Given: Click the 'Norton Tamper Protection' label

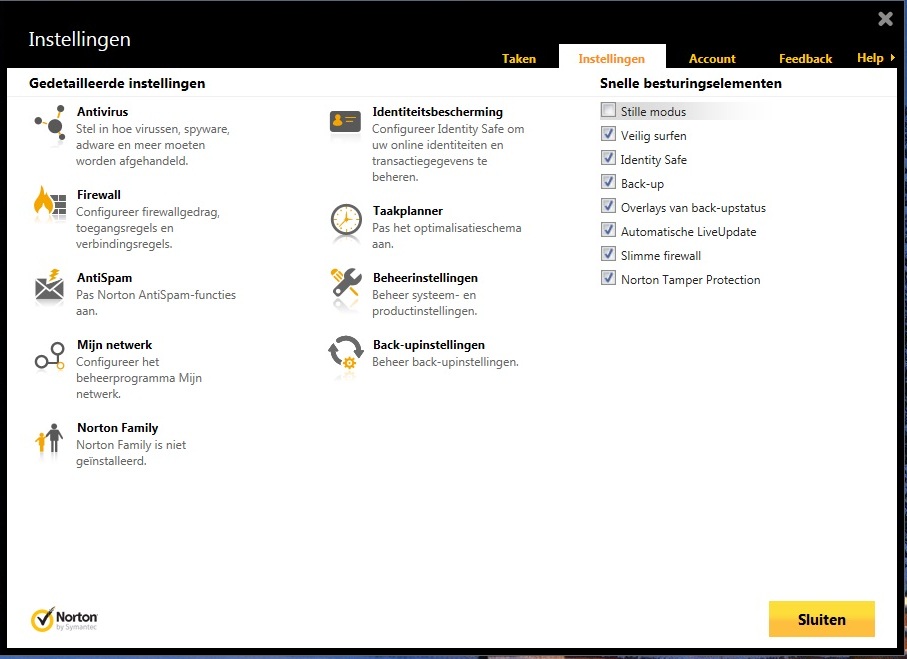Looking at the screenshot, I should click(691, 280).
